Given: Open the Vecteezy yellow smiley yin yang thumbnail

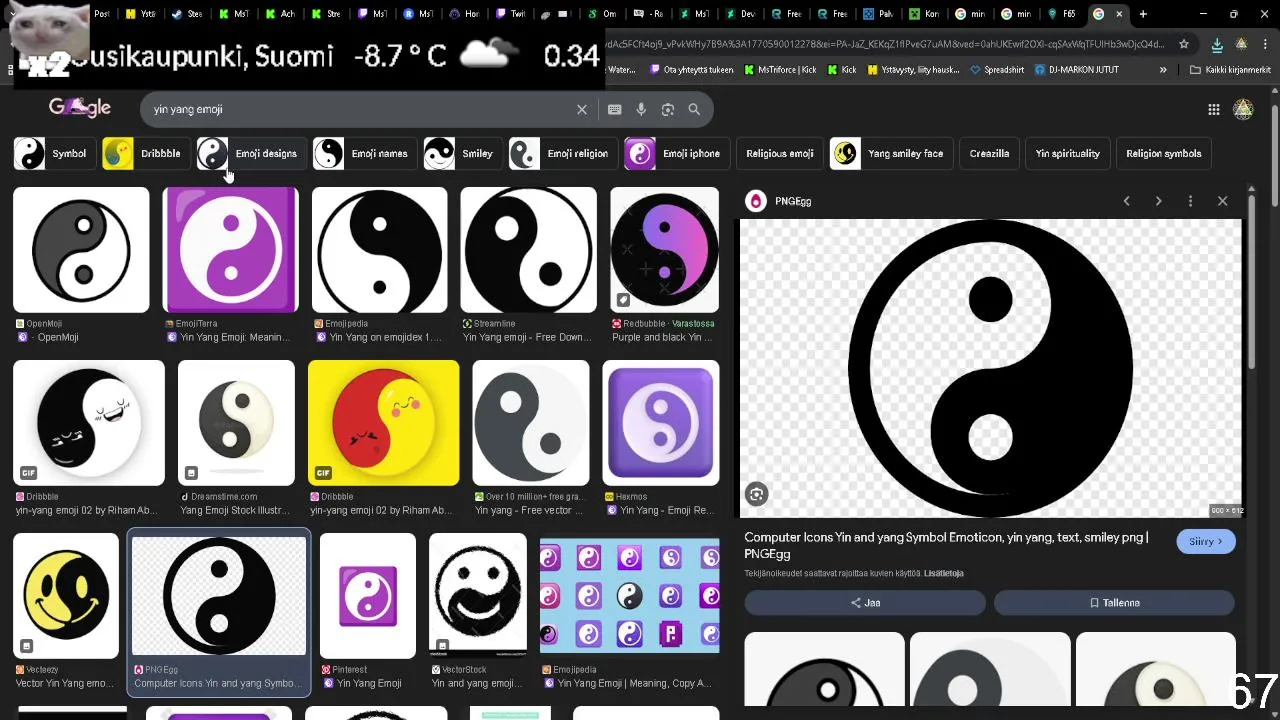Looking at the screenshot, I should click(x=66, y=596).
